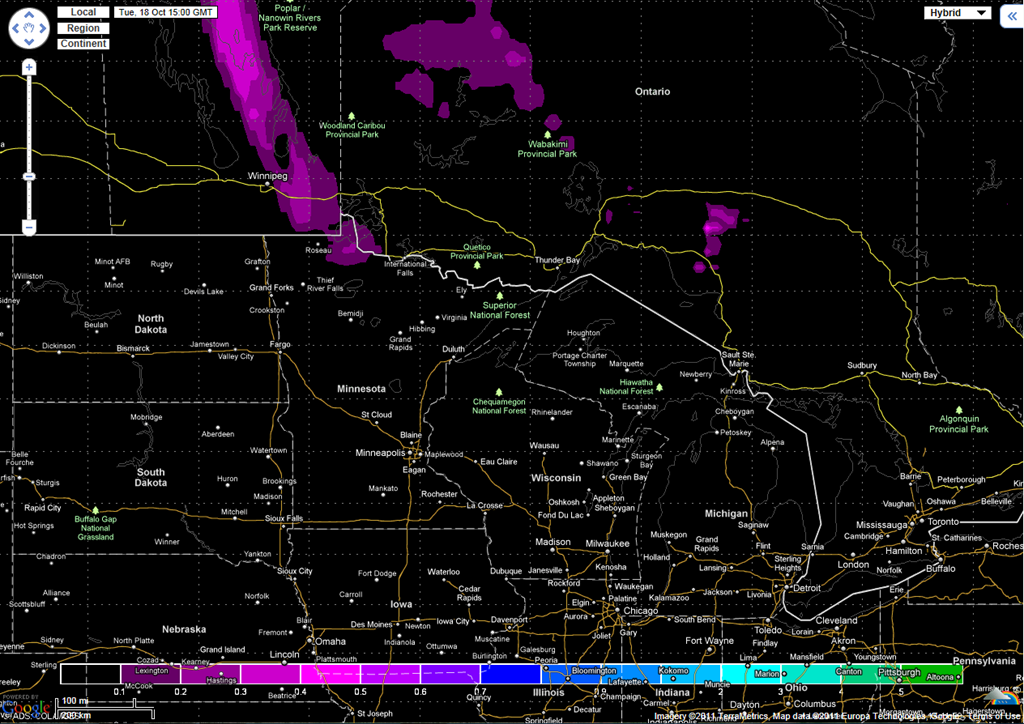The height and width of the screenshot is (724, 1024).
Task: Click the Milwaukee city label
Action: tap(607, 543)
